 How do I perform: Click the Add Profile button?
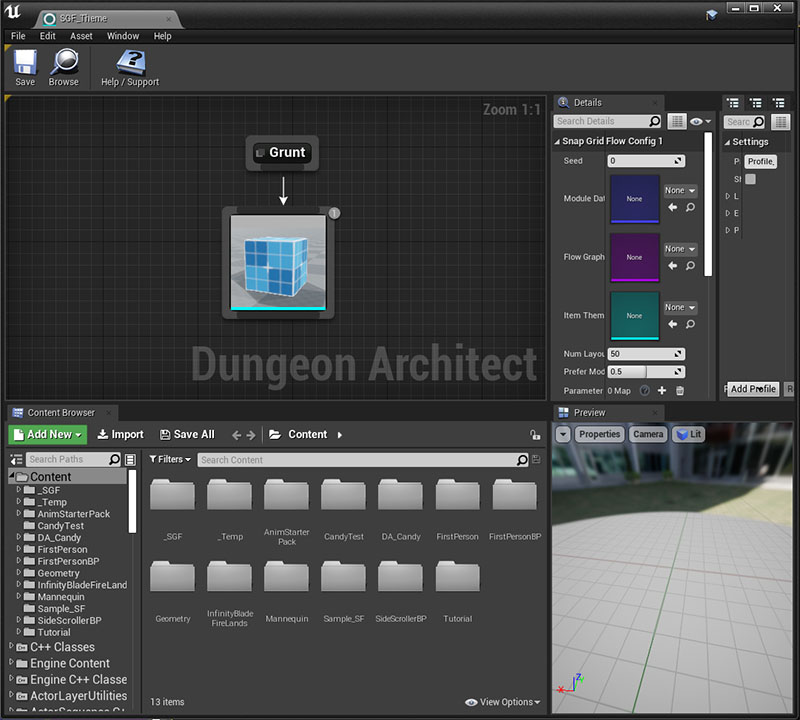(x=753, y=389)
